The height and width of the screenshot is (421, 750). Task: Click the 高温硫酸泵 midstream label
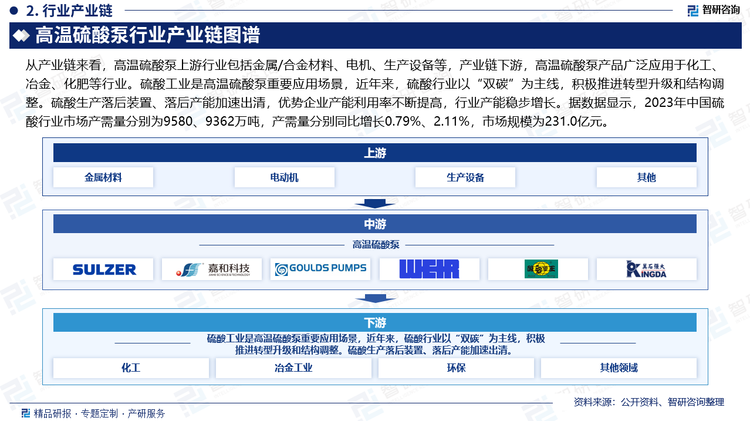(375, 245)
